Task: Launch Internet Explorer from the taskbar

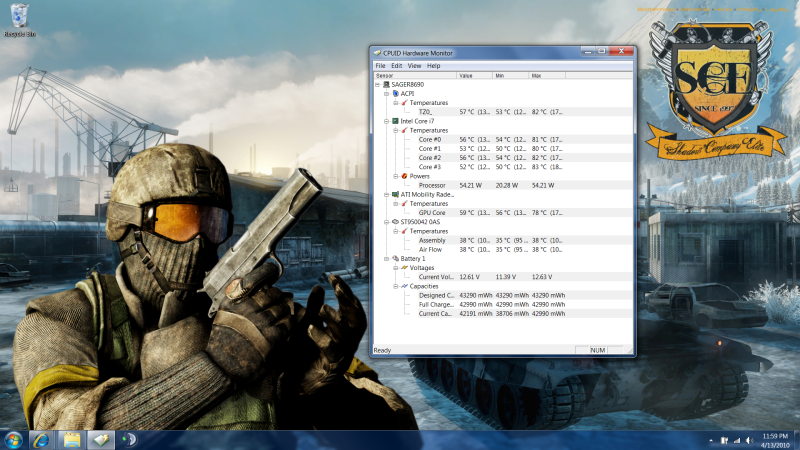Action: 42,439
